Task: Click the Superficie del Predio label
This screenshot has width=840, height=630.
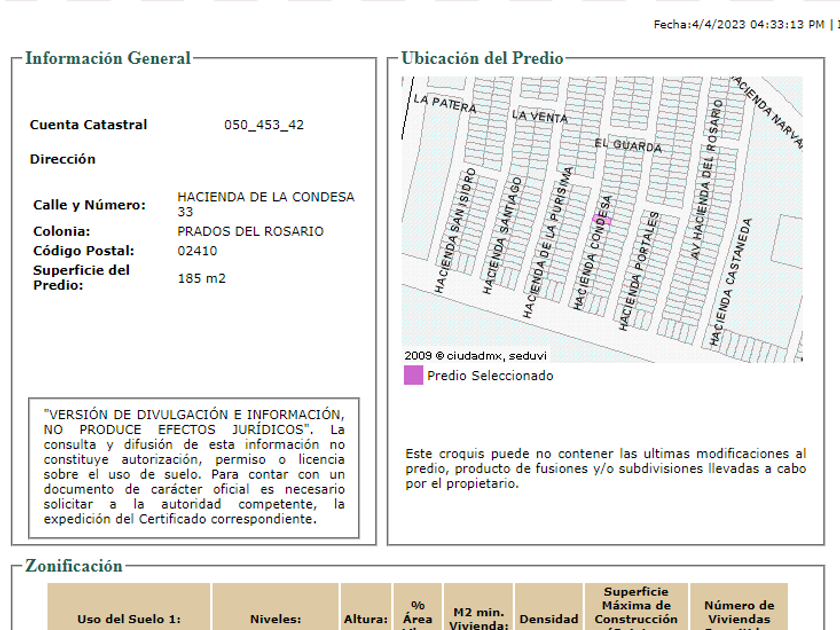Action: click(81, 278)
